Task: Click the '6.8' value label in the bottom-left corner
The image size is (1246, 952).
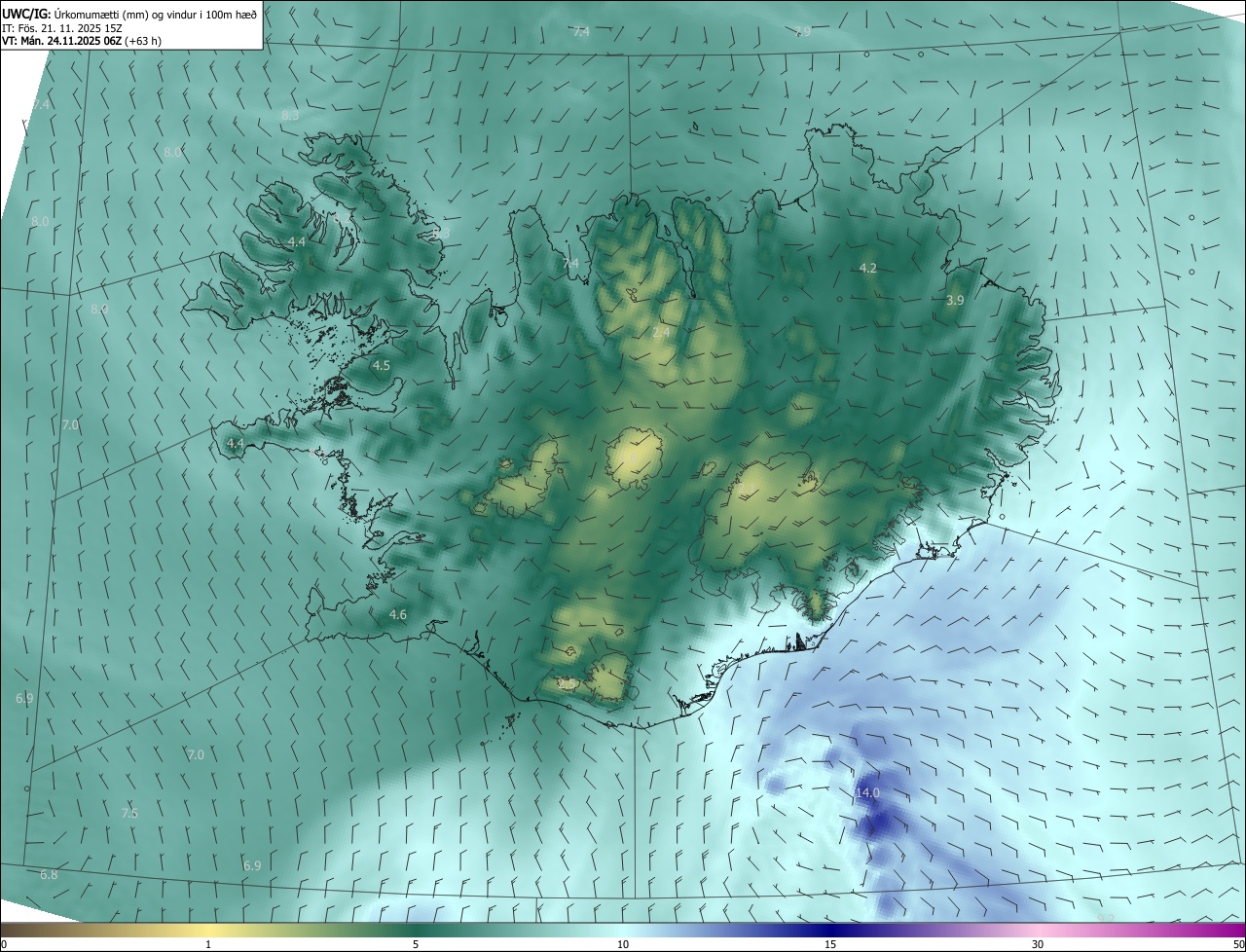Action: pyautogui.click(x=49, y=875)
